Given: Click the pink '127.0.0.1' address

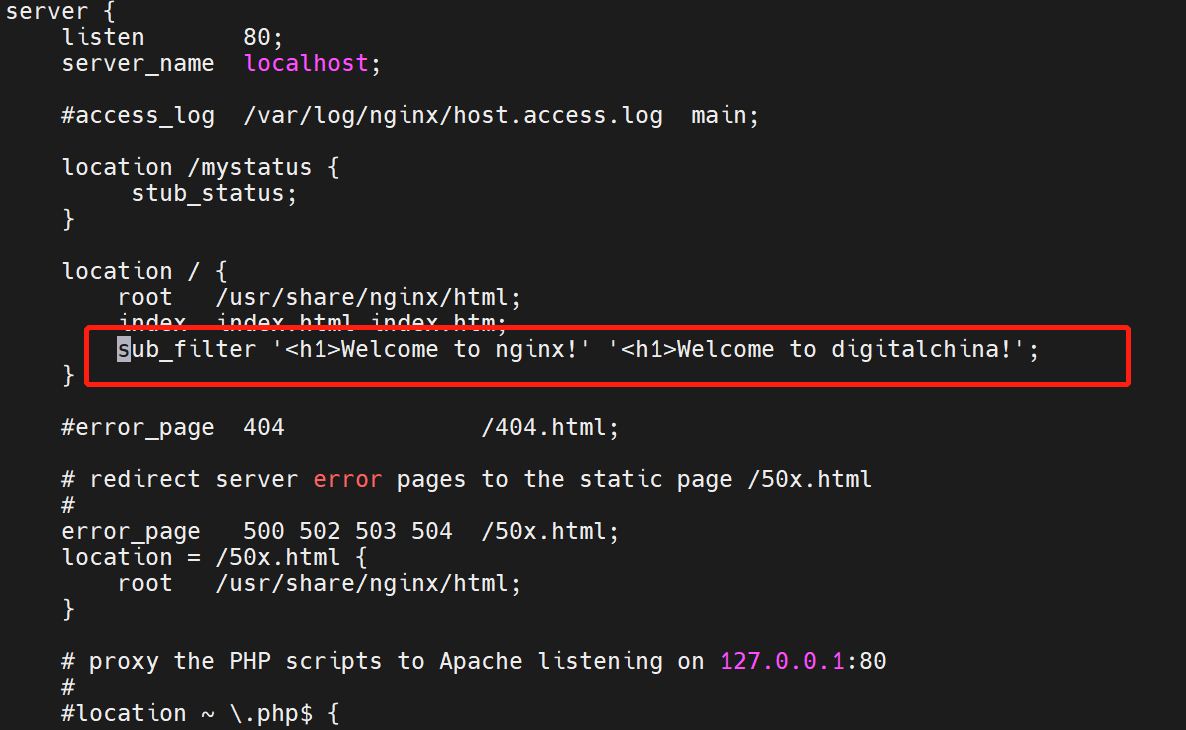Looking at the screenshot, I should click(782, 661).
